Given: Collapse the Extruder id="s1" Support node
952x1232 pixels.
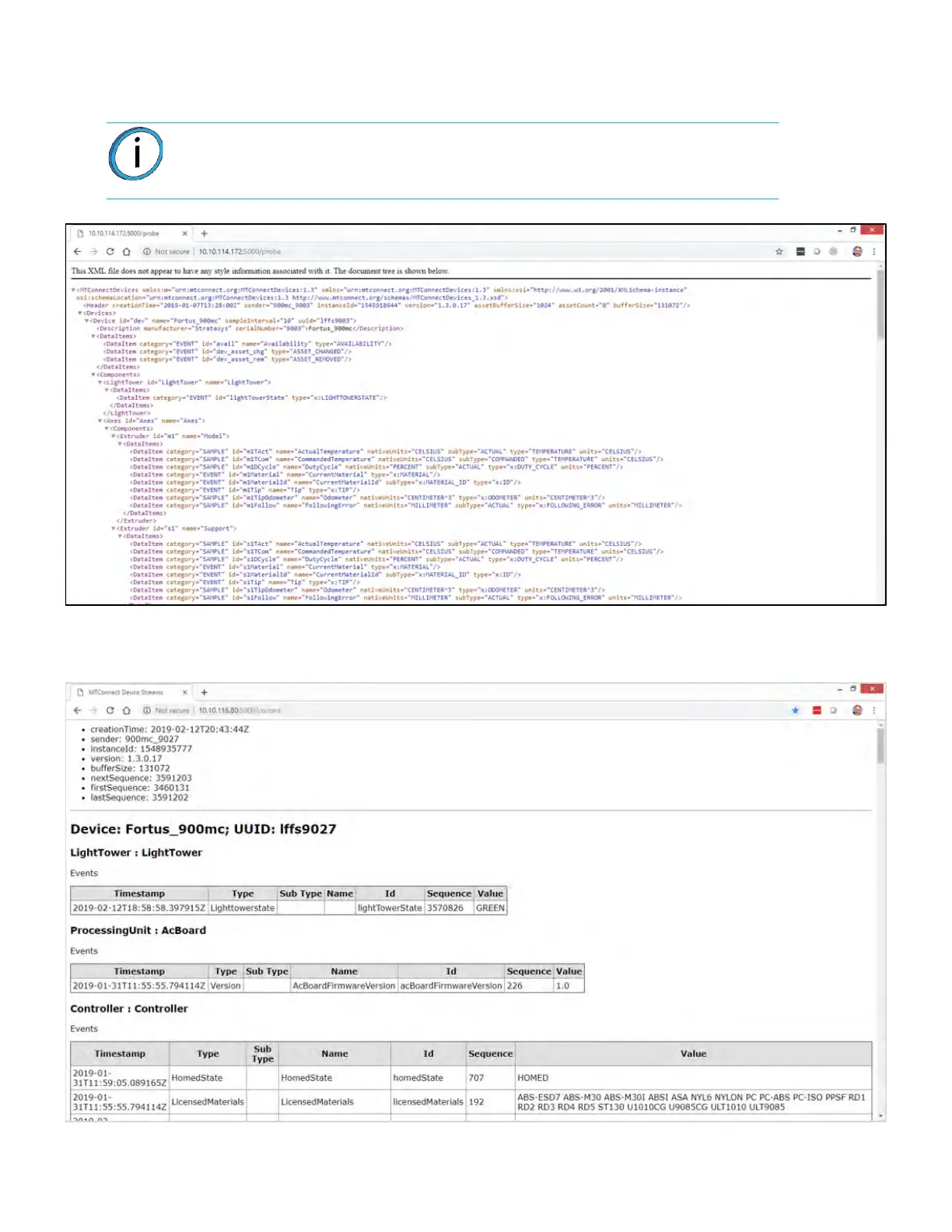Looking at the screenshot, I should pyautogui.click(x=114, y=529).
